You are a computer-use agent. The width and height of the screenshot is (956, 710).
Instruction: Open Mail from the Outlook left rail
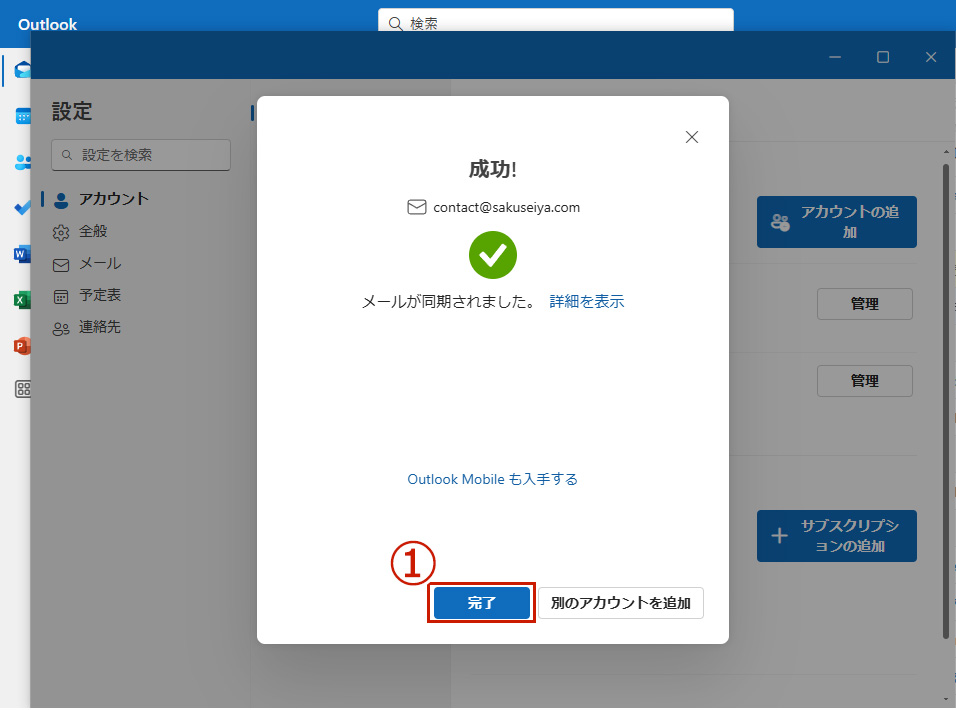(23, 69)
